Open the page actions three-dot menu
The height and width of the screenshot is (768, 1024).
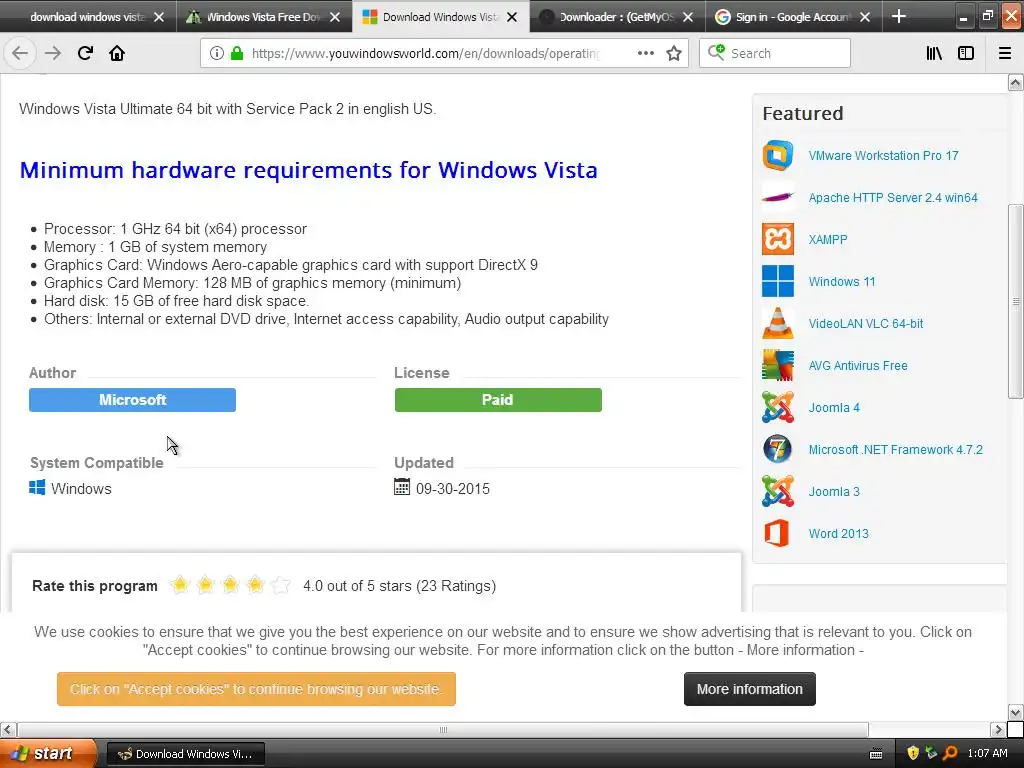(646, 54)
